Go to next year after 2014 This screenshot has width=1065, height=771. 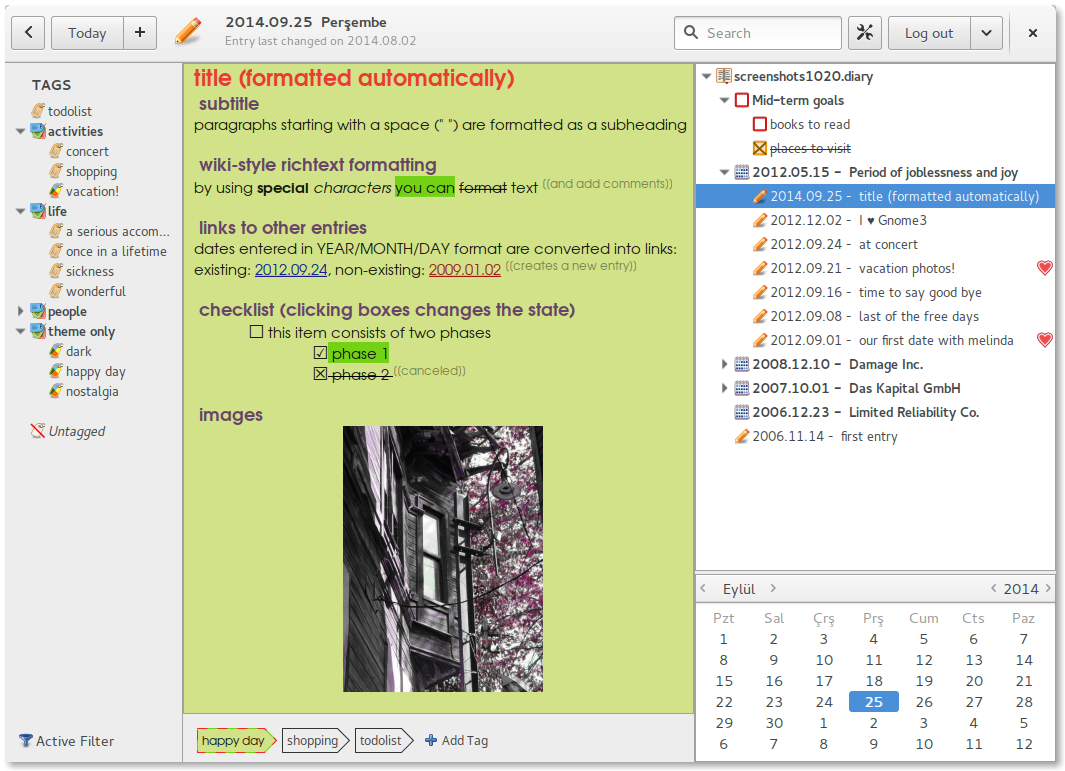tap(1048, 588)
